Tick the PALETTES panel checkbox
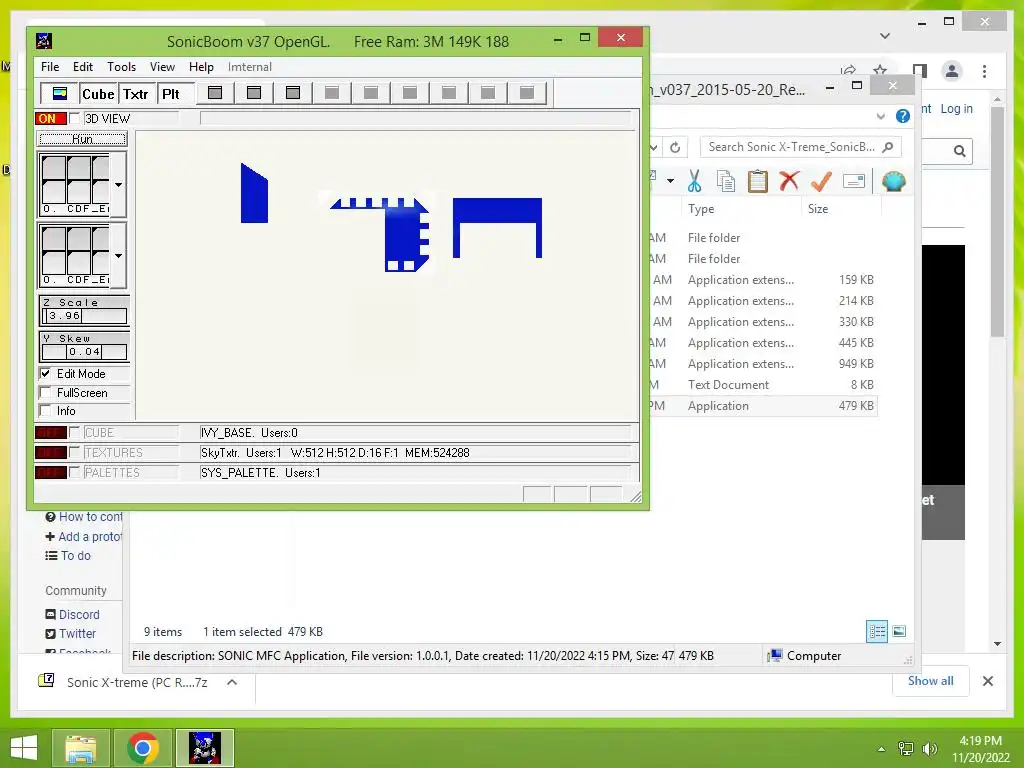 click(x=75, y=472)
